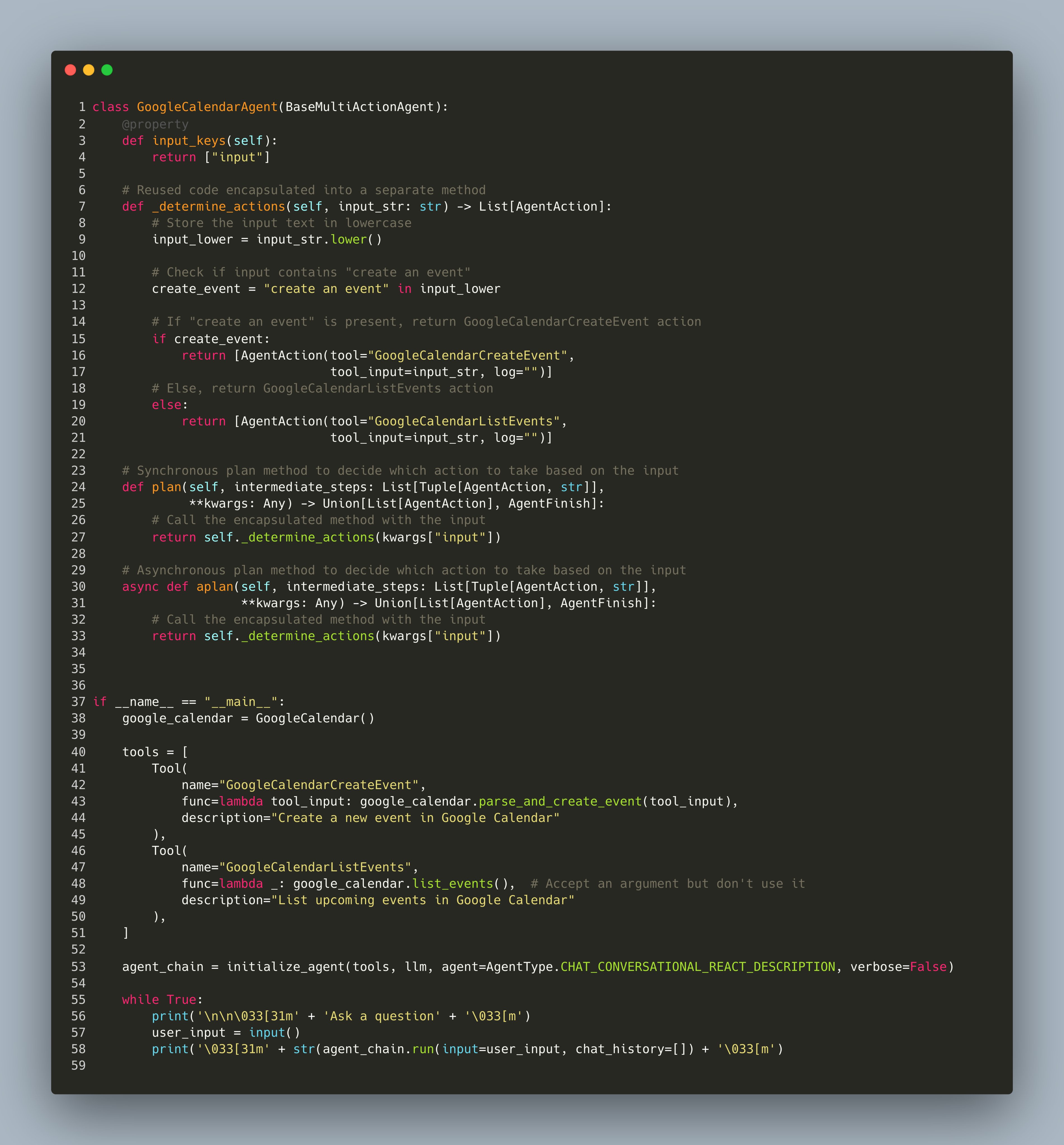The height and width of the screenshot is (1145, 1064).
Task: Click the else keyword on line 19
Action: (x=166, y=405)
